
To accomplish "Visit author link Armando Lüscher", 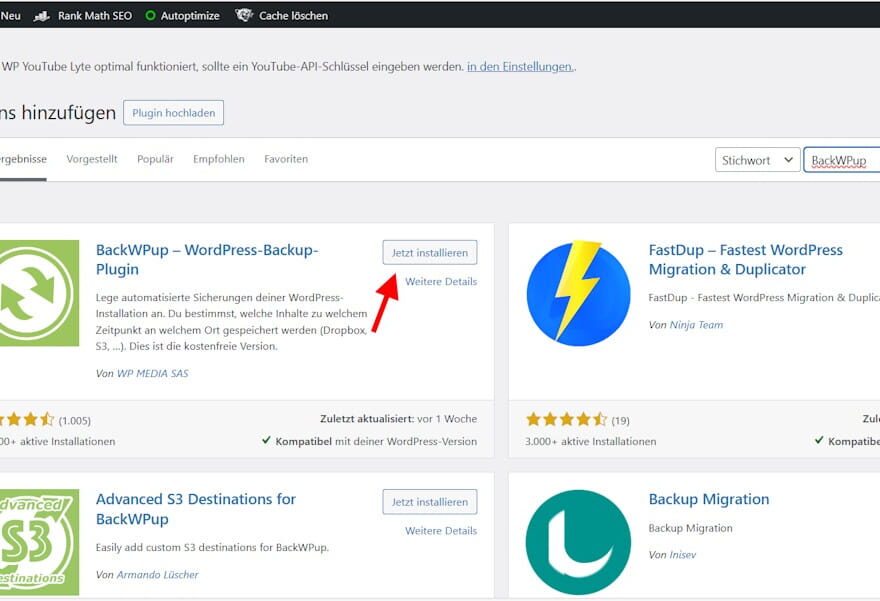I will pyautogui.click(x=158, y=575).
